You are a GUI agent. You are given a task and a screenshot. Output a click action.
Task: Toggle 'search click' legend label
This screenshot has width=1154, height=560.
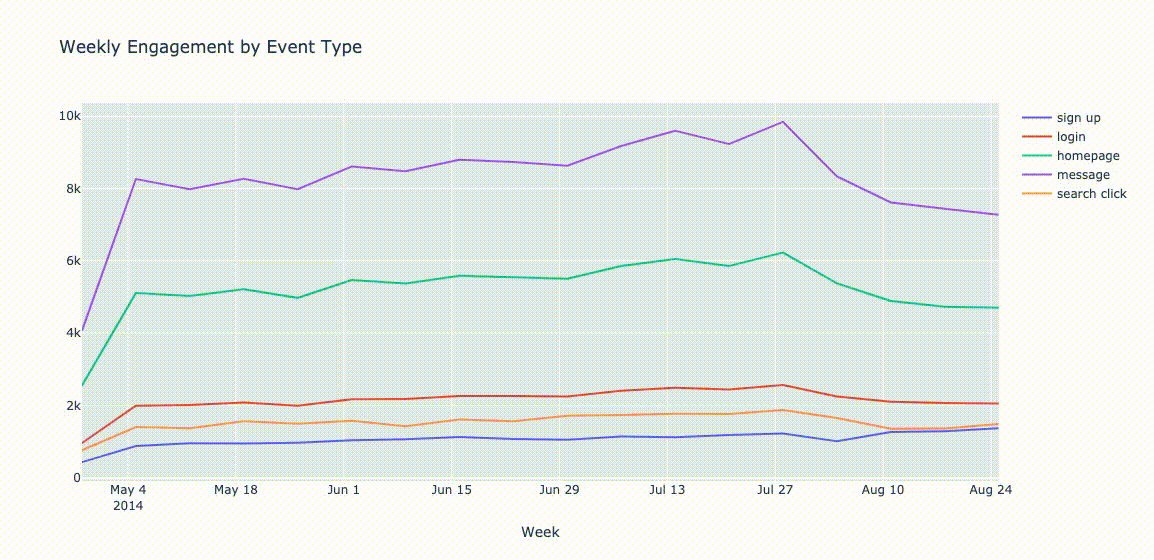point(1091,194)
